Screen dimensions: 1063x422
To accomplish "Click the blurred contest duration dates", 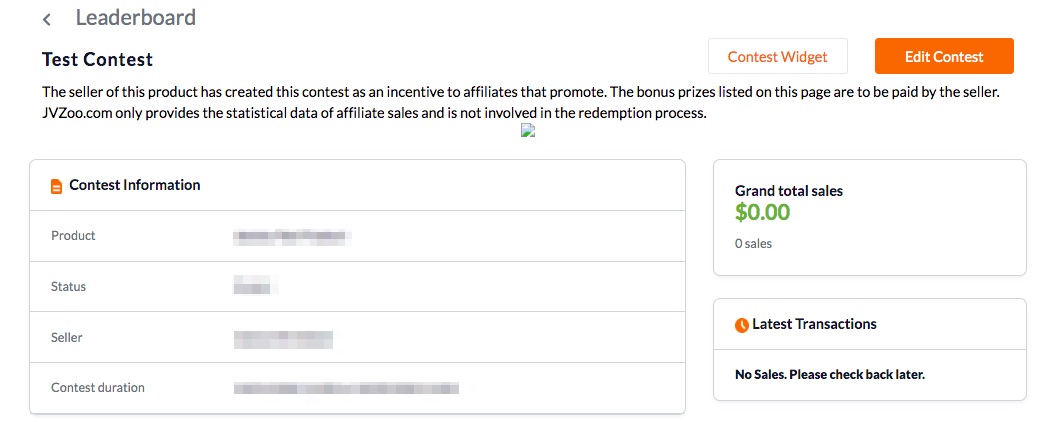I will pos(346,389).
